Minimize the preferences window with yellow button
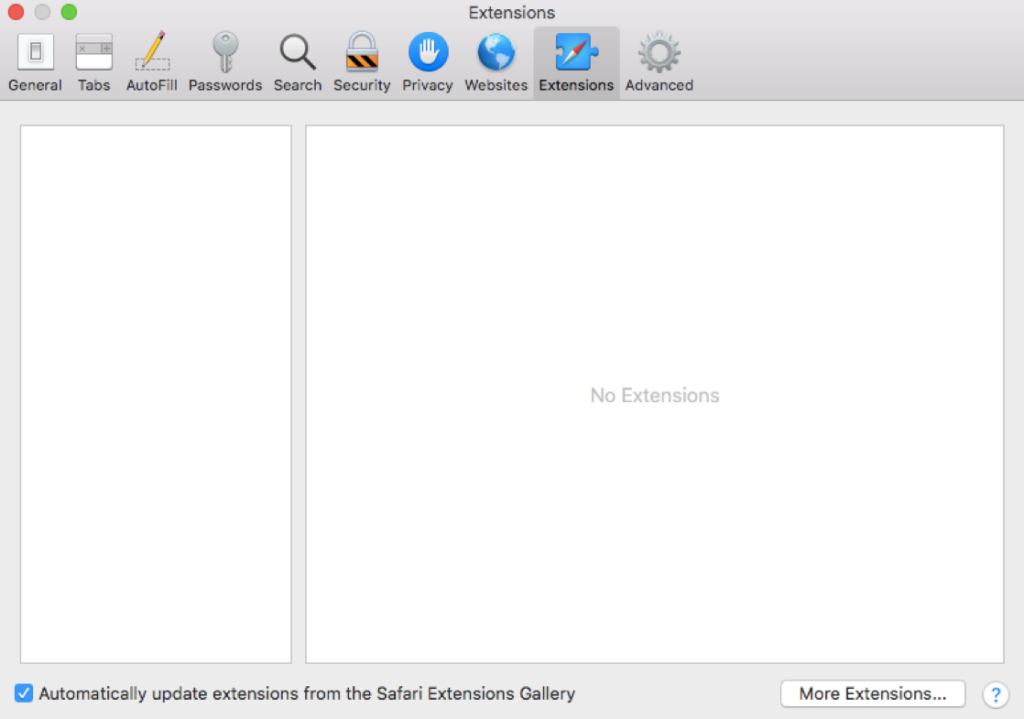This screenshot has height=719, width=1024. tap(42, 13)
